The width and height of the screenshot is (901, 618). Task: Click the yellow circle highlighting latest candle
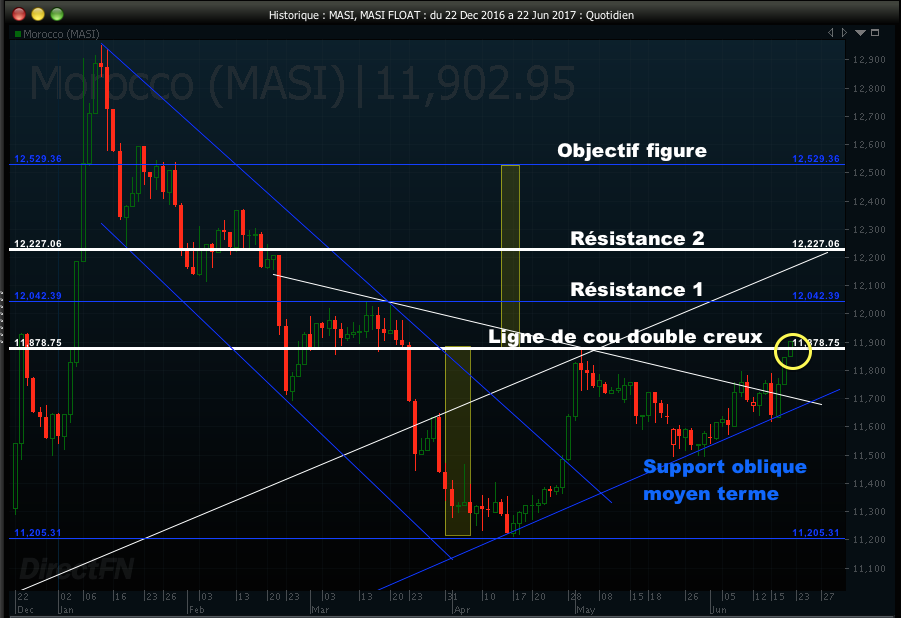(x=792, y=350)
